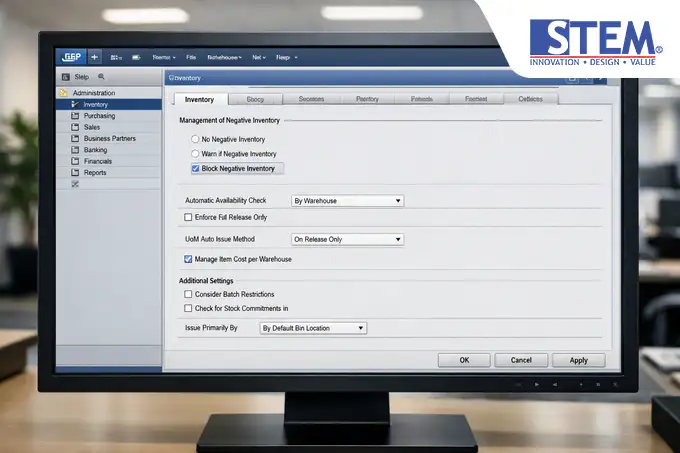This screenshot has height=453, width=680.
Task: Click the Reports folder icon
Action: click(x=75, y=172)
